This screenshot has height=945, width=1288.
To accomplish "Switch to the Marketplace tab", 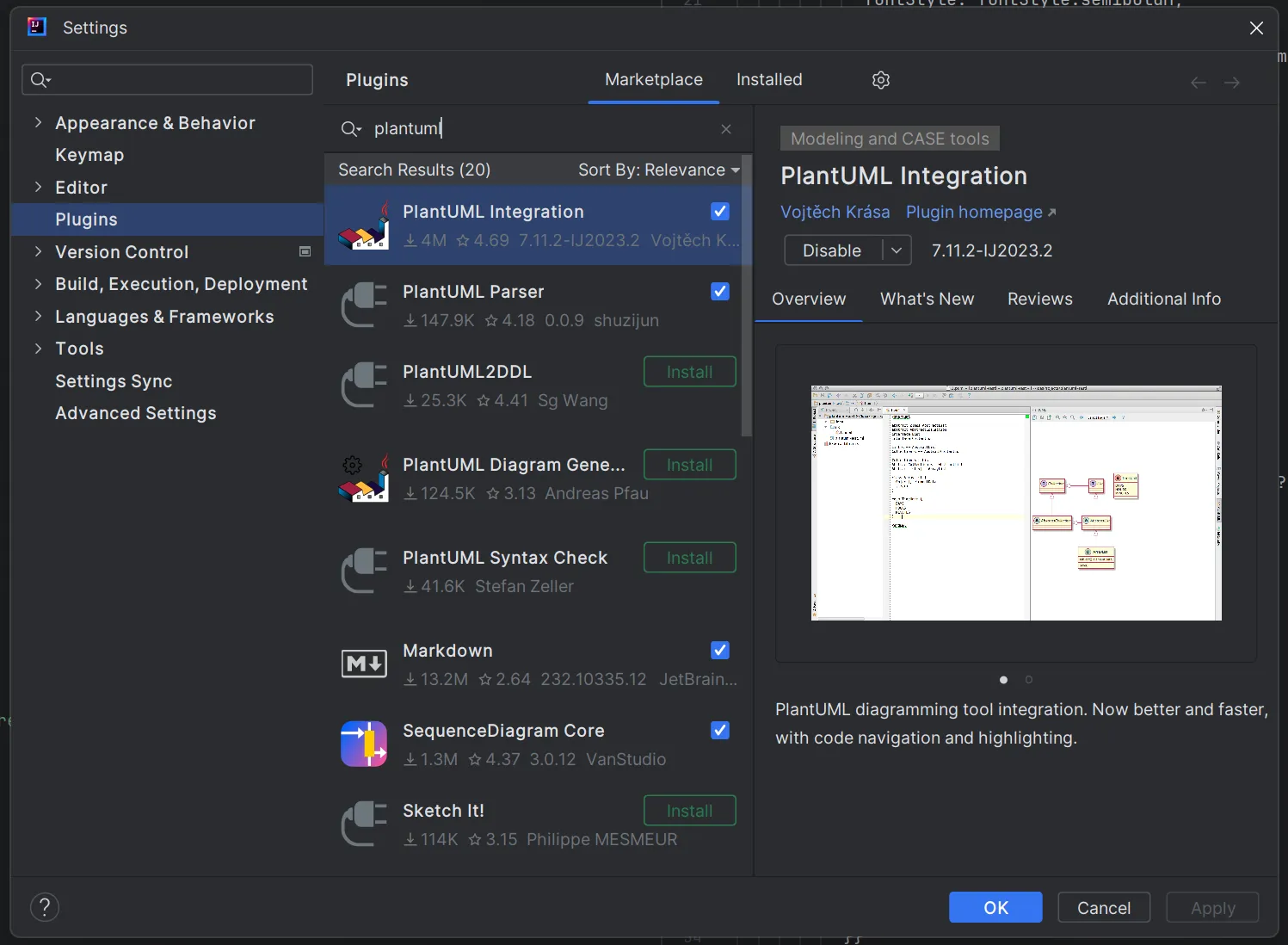I will pos(654,79).
